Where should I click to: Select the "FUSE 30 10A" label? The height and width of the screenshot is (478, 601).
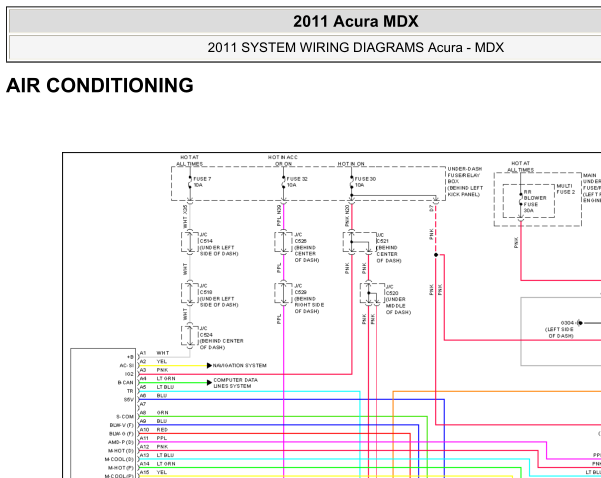click(365, 182)
